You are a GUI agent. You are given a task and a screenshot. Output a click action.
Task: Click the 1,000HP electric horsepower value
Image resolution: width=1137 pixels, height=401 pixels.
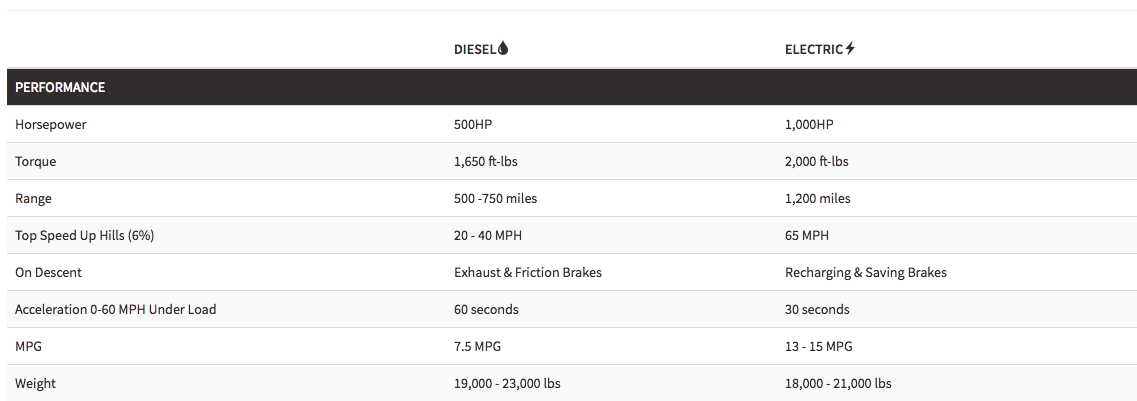[x=809, y=125]
